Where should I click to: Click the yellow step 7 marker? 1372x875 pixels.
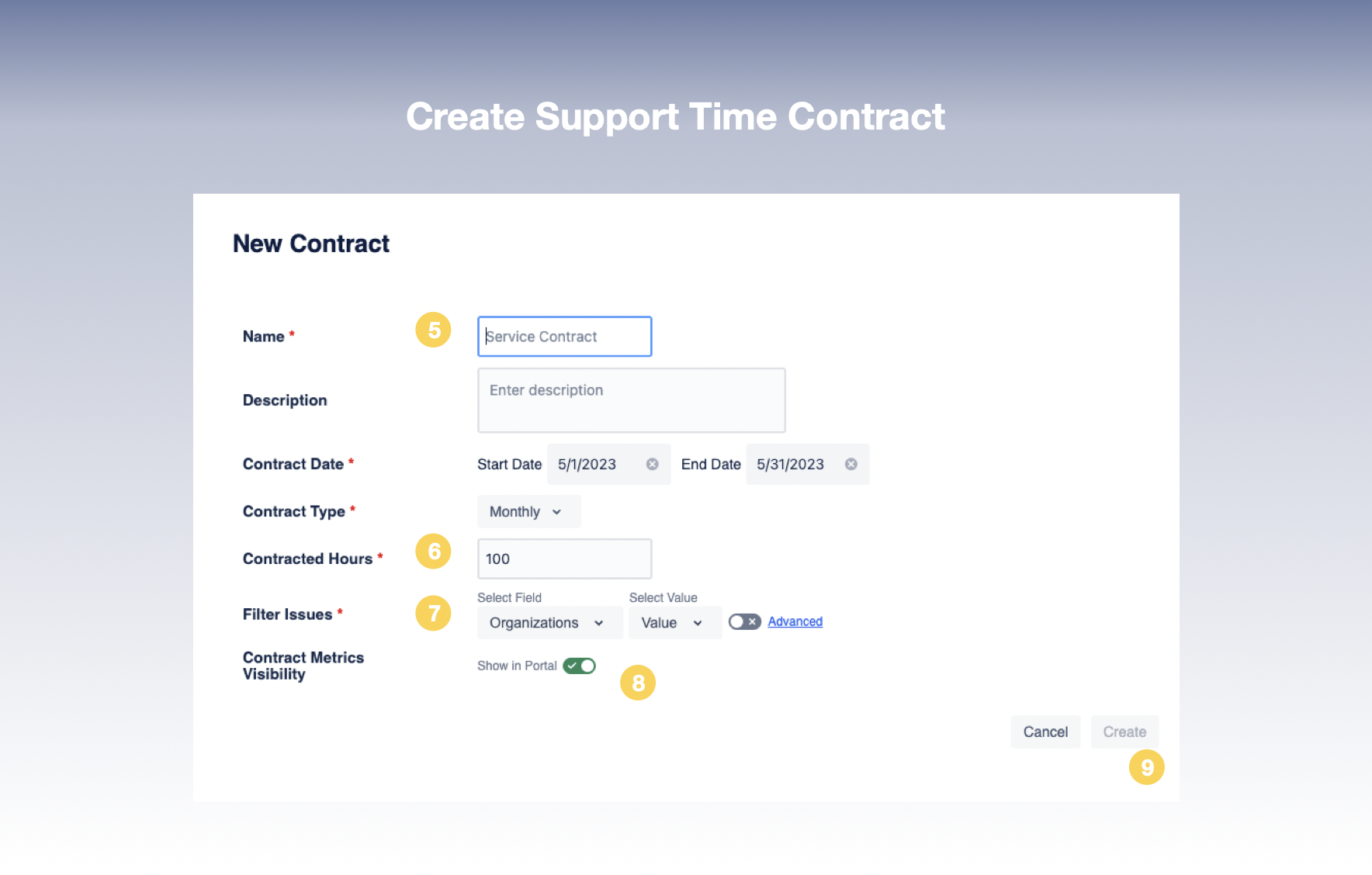(x=433, y=614)
